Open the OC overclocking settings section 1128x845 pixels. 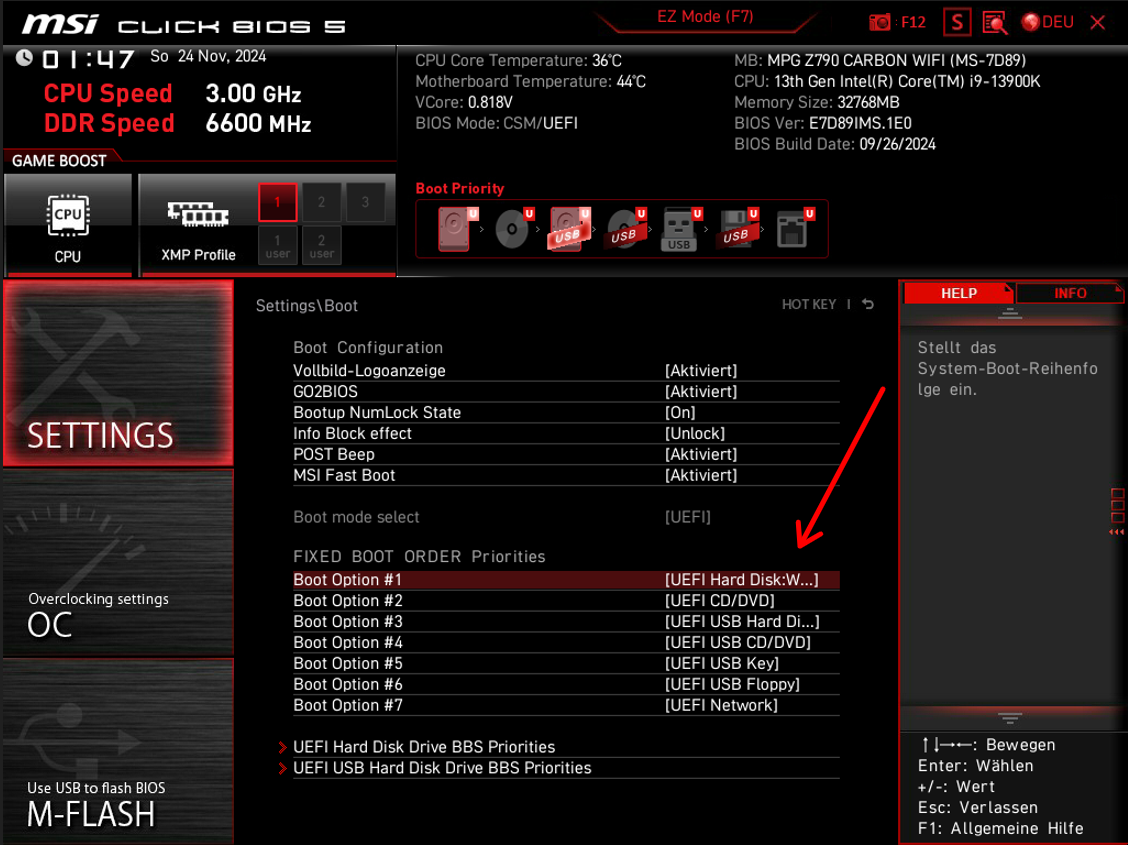point(118,562)
